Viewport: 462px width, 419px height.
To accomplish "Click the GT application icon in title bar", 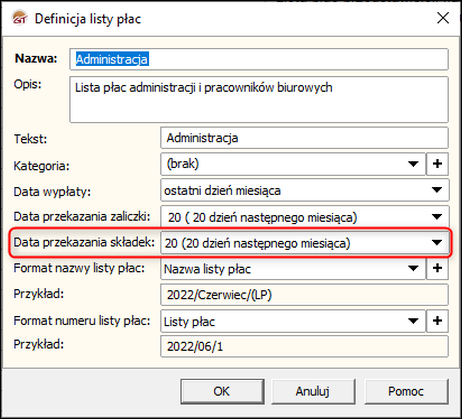I will [x=19, y=18].
